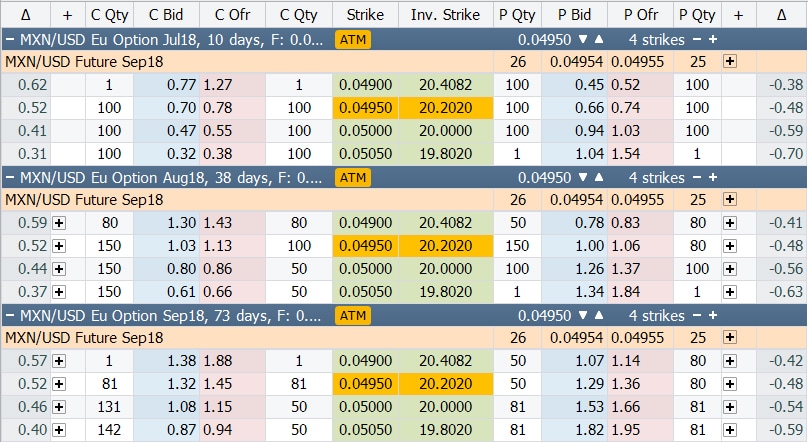Screen dimensions: 808x442
Task: Click Jul18 call bid 0.77 cell
Action: pos(167,85)
